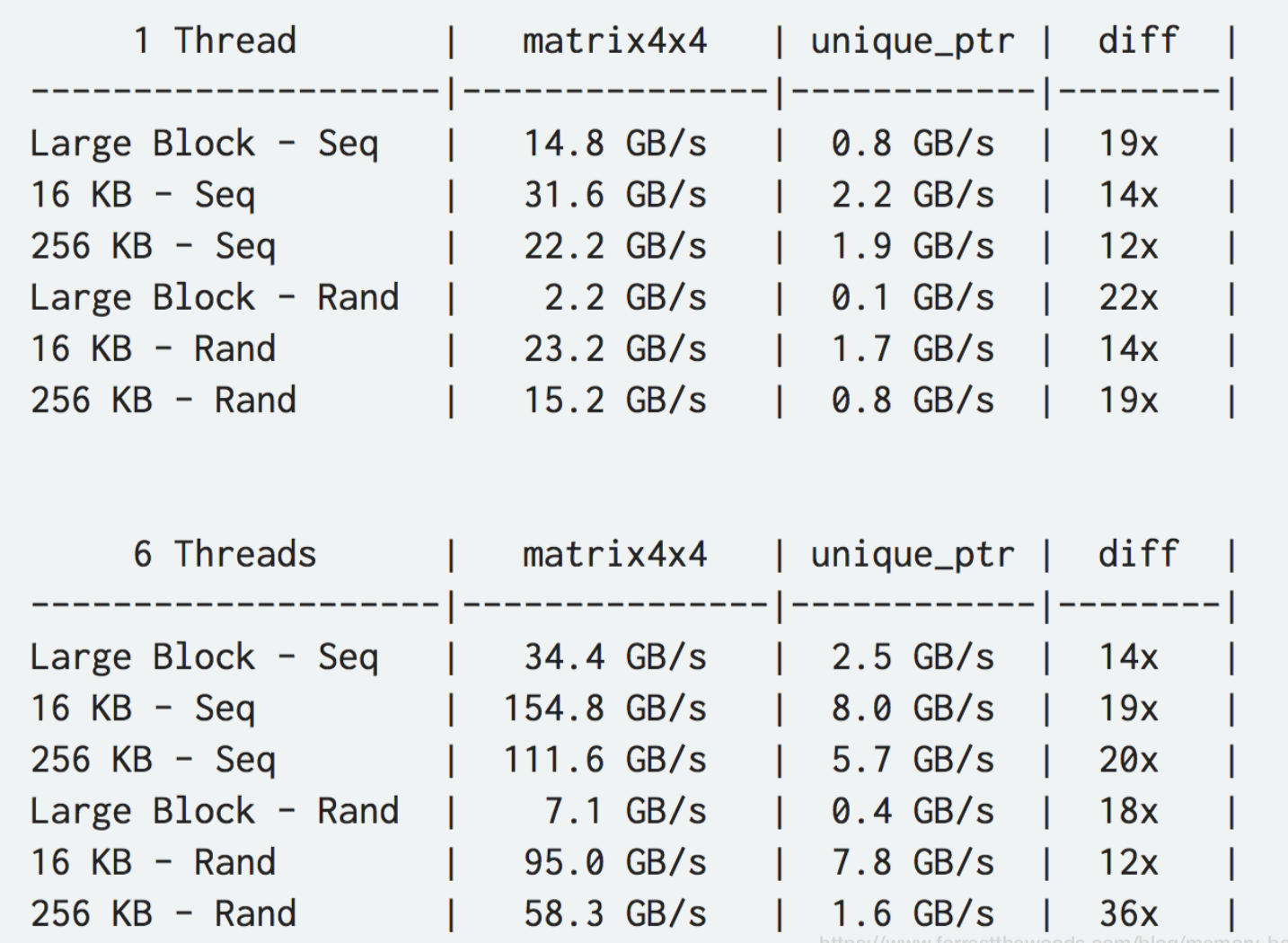Click the '6 Threads' table header
The height and width of the screenshot is (943, 1288).
tap(225, 554)
